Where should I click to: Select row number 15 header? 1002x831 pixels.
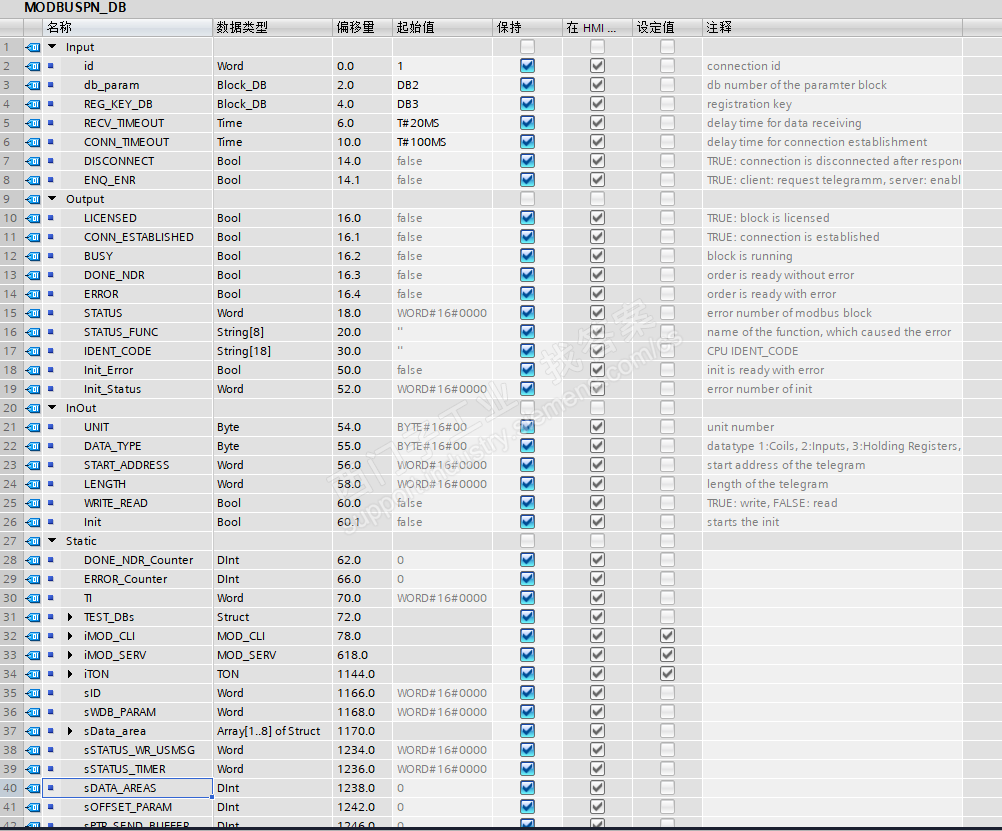click(x=11, y=313)
